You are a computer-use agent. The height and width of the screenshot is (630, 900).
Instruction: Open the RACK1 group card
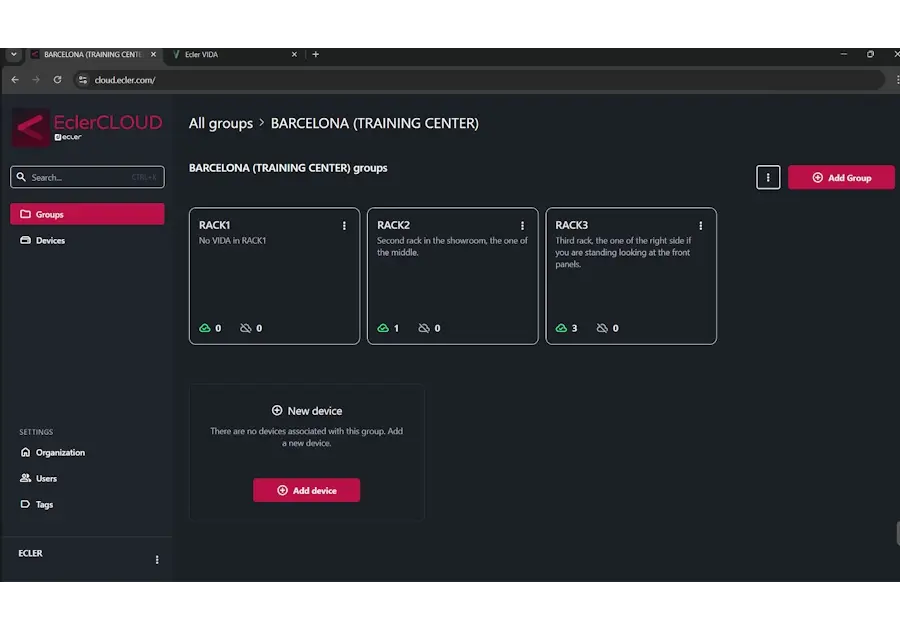[274, 276]
